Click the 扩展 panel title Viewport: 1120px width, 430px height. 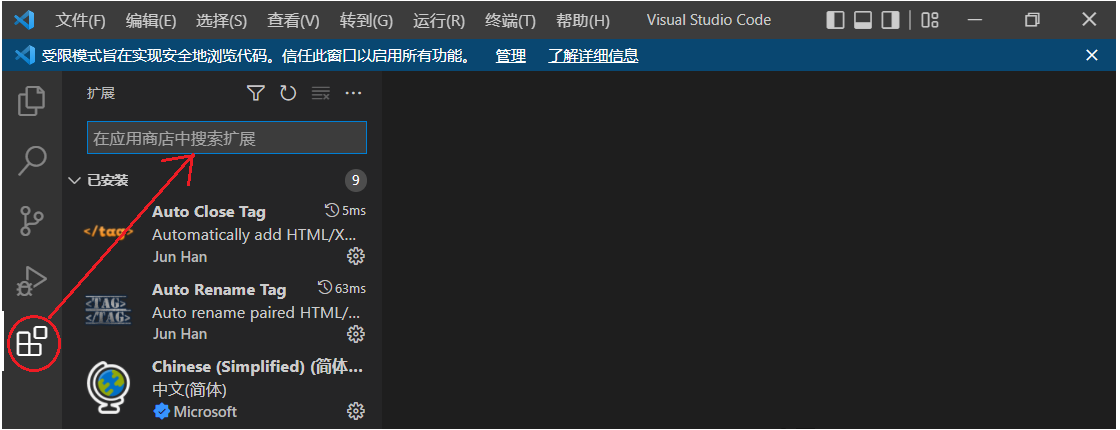coord(101,94)
